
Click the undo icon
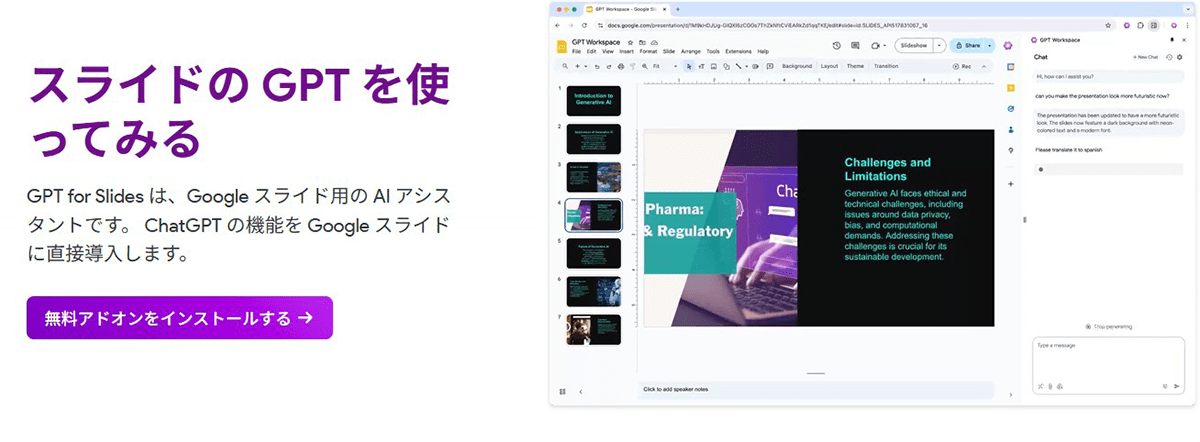pos(597,66)
